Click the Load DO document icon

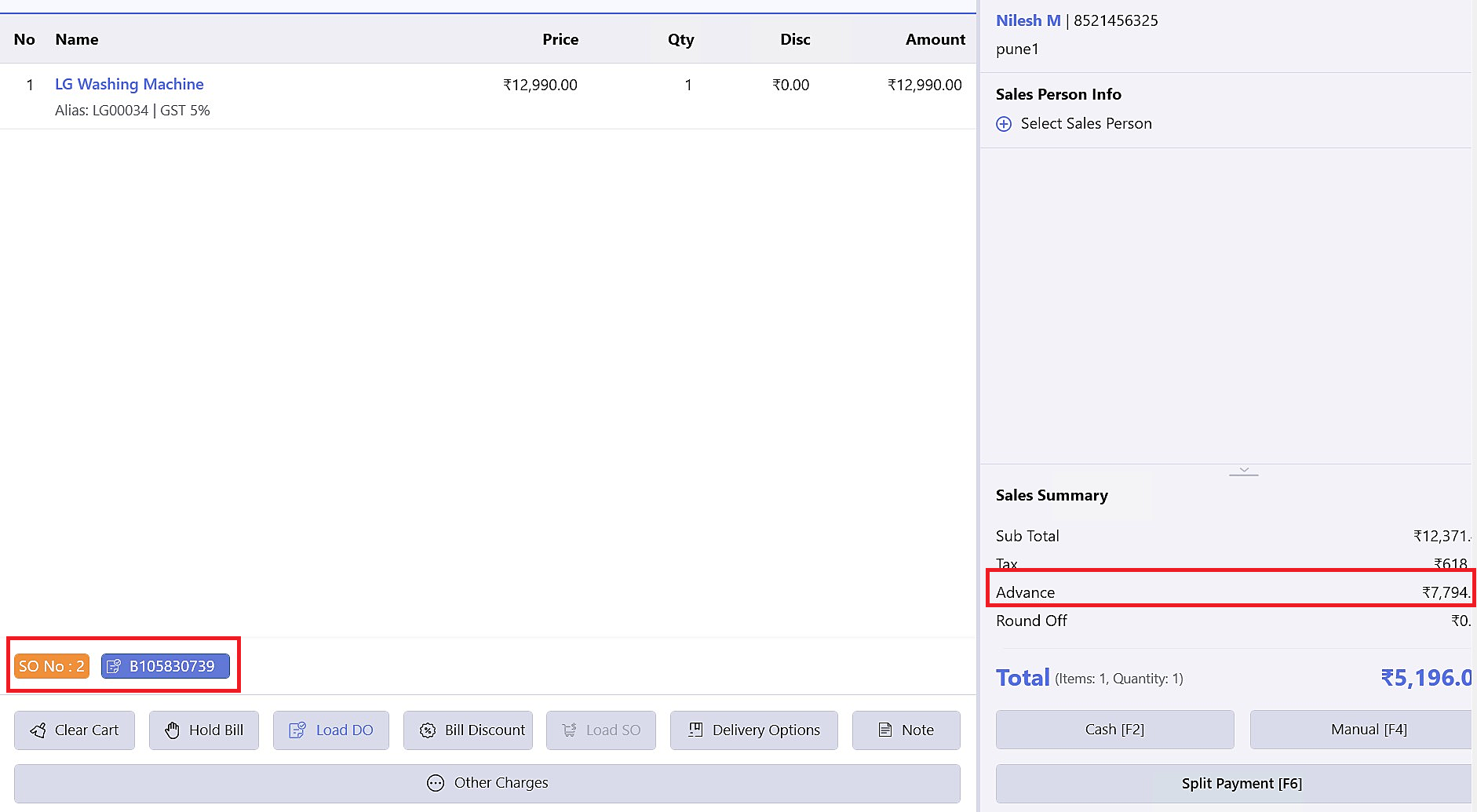click(297, 730)
